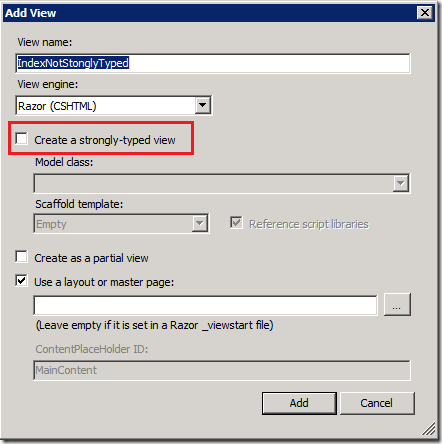The width and height of the screenshot is (442, 444).
Task: Click the layout or master page path field
Action: coord(206,305)
